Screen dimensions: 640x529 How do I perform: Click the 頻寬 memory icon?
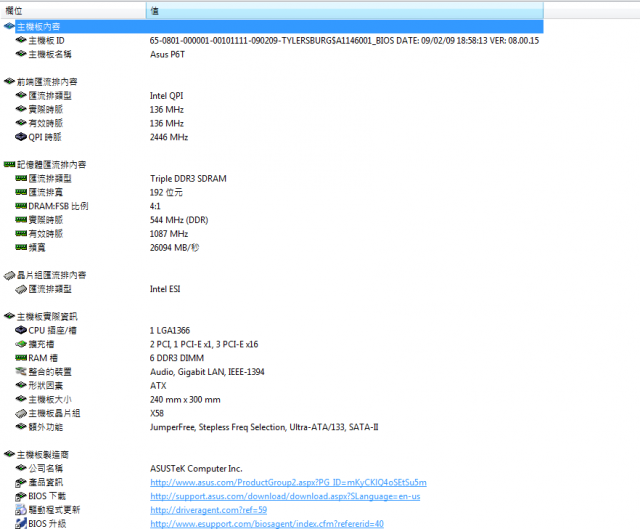click(21, 247)
